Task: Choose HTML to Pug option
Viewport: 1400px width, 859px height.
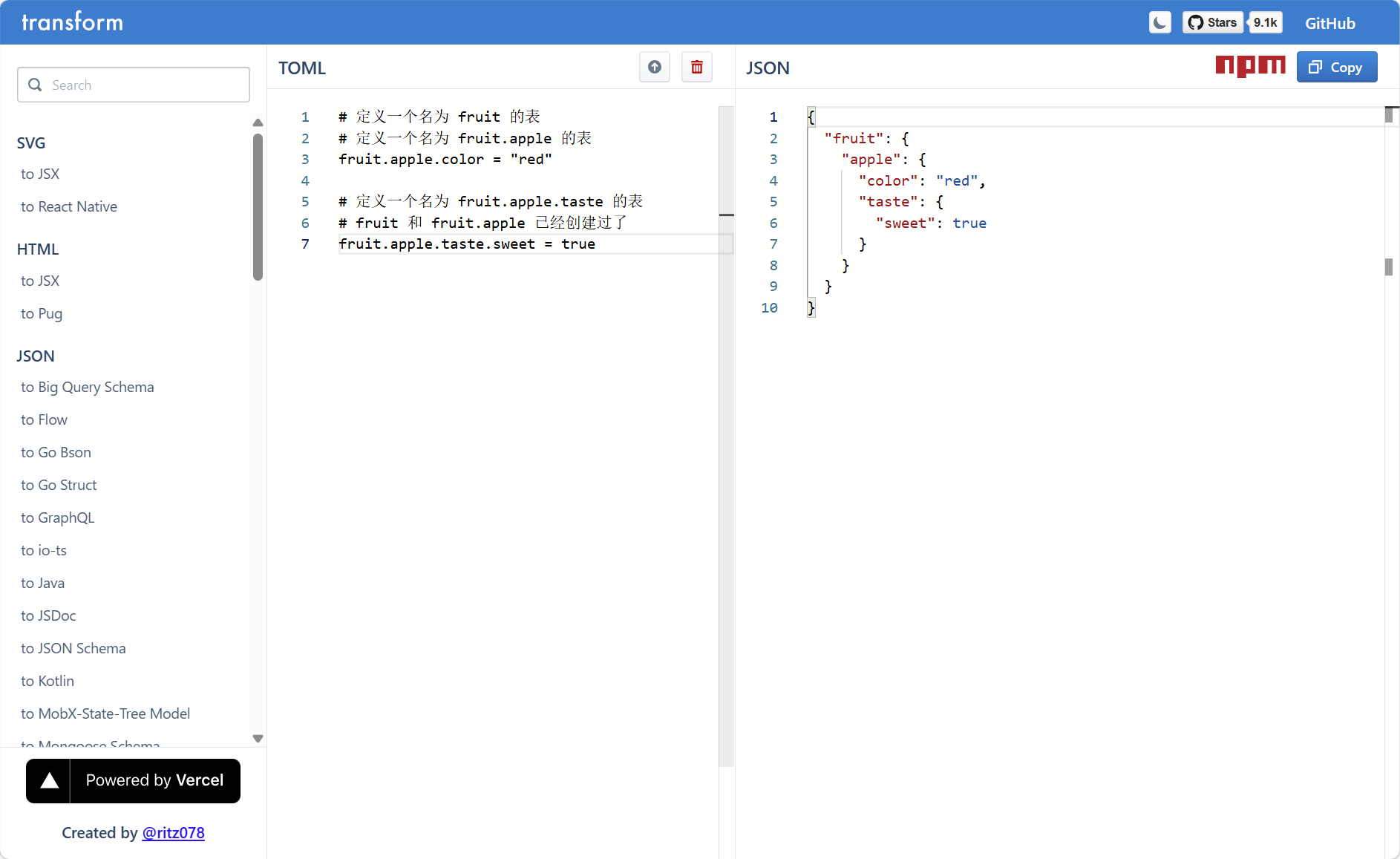Action: [42, 314]
